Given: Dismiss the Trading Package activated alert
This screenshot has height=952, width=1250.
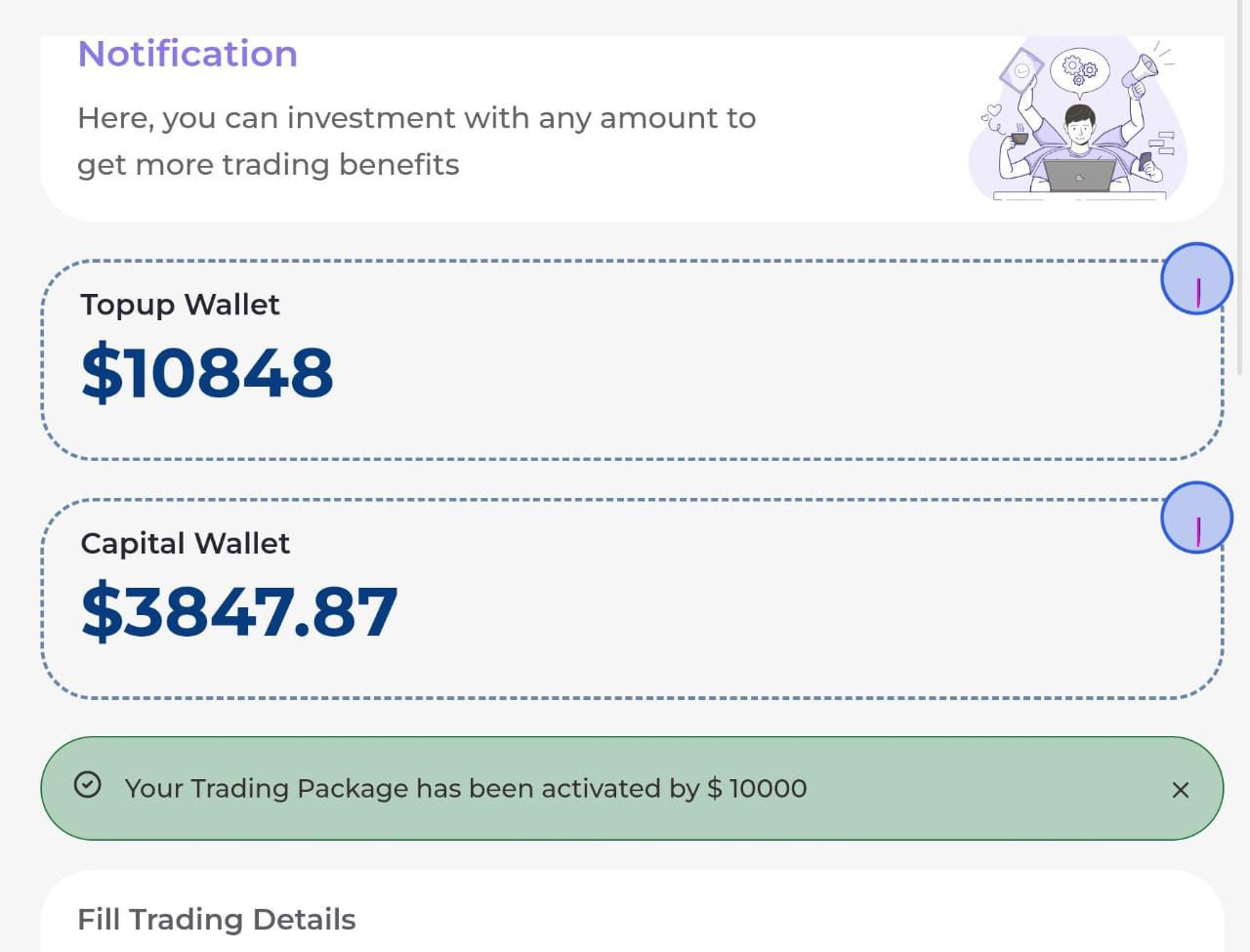Looking at the screenshot, I should (x=1180, y=790).
